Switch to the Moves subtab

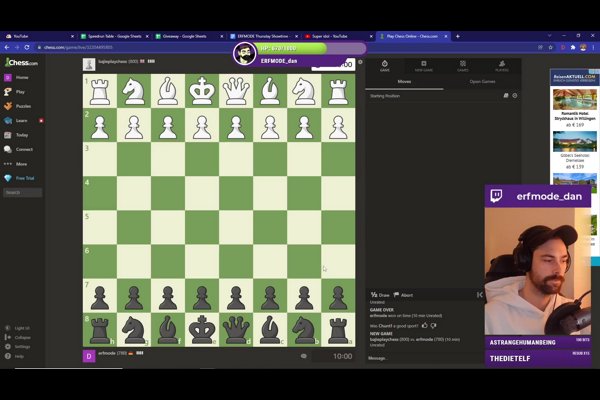click(404, 82)
